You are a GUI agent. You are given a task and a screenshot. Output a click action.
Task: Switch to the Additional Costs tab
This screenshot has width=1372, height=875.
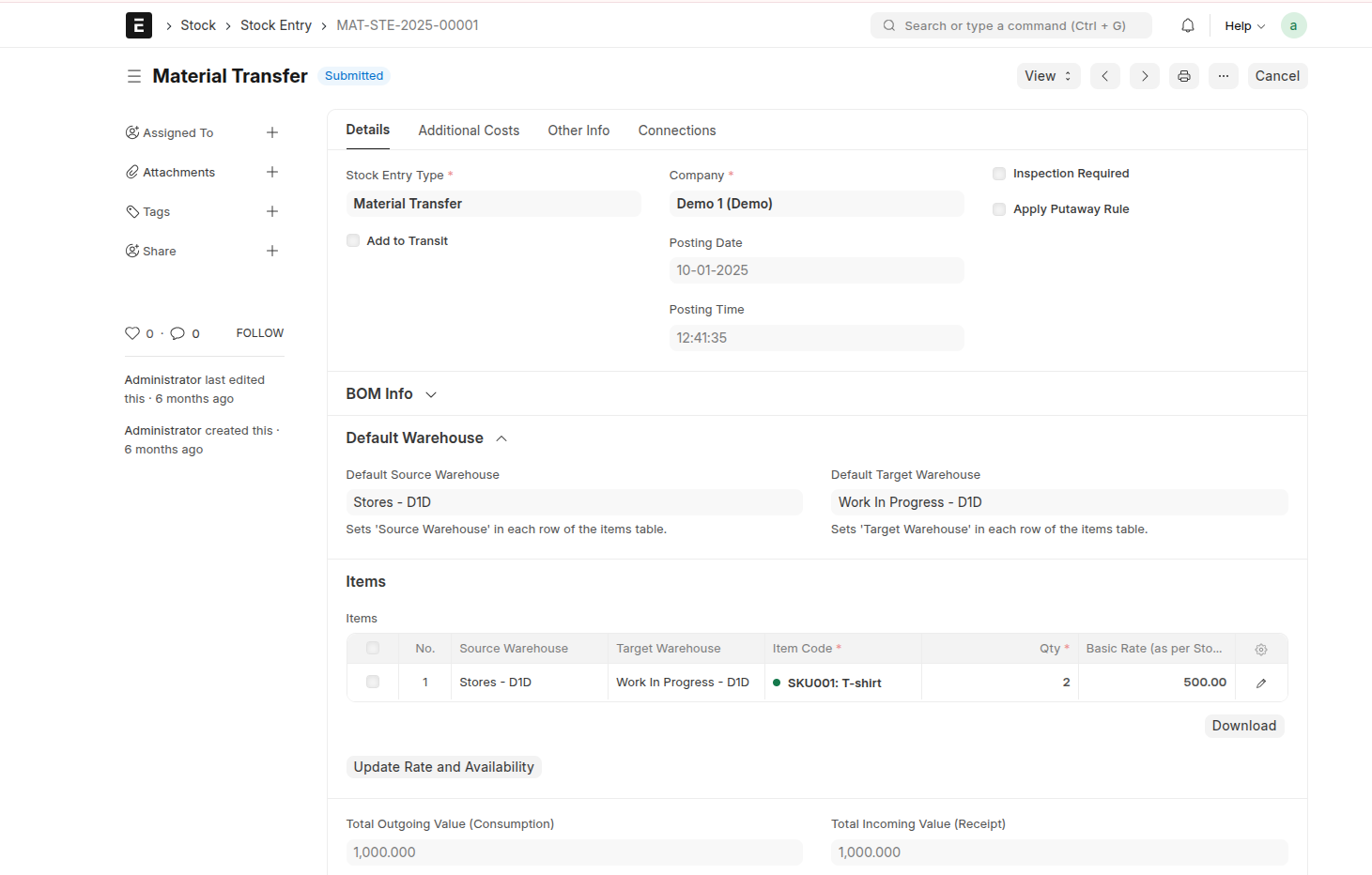[469, 130]
